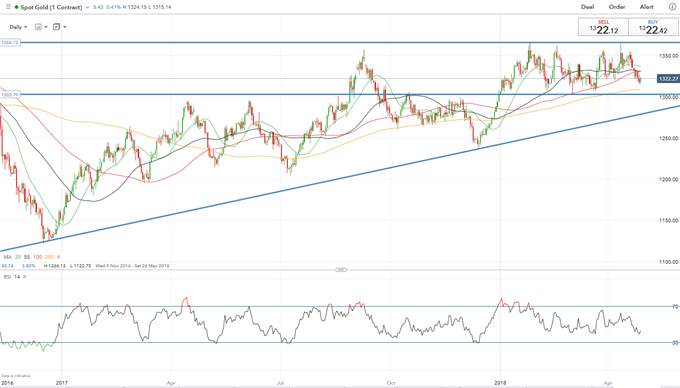Select the red 100 moving average setting
Viewport: 680px width, 388px height.
click(x=37, y=257)
